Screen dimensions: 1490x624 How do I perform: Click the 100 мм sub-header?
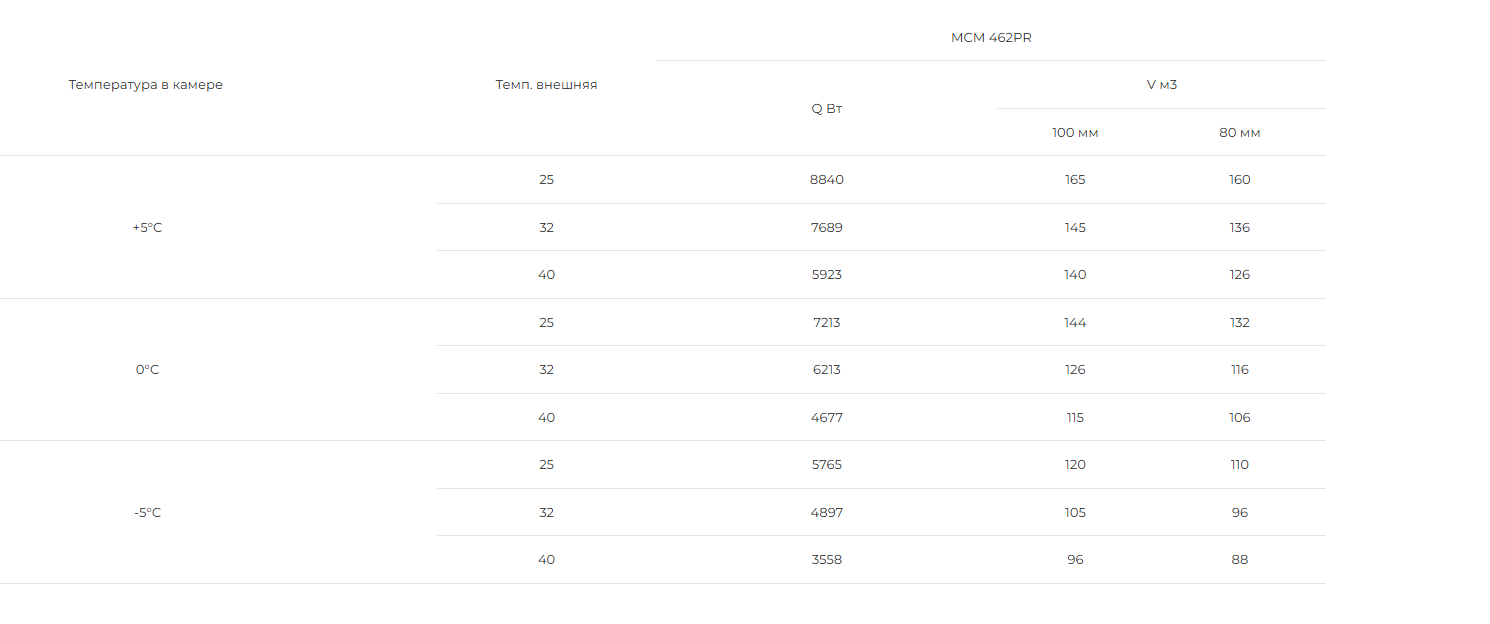[1075, 133]
